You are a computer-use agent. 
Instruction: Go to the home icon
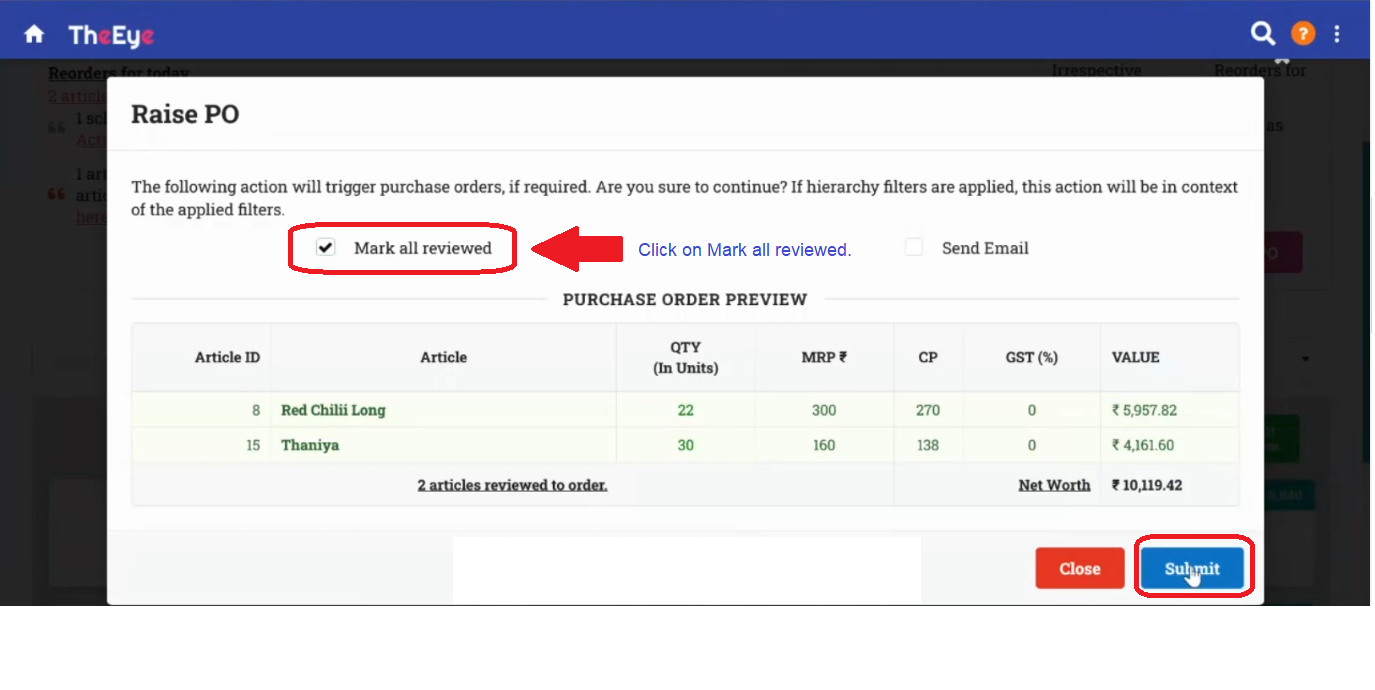[x=34, y=34]
